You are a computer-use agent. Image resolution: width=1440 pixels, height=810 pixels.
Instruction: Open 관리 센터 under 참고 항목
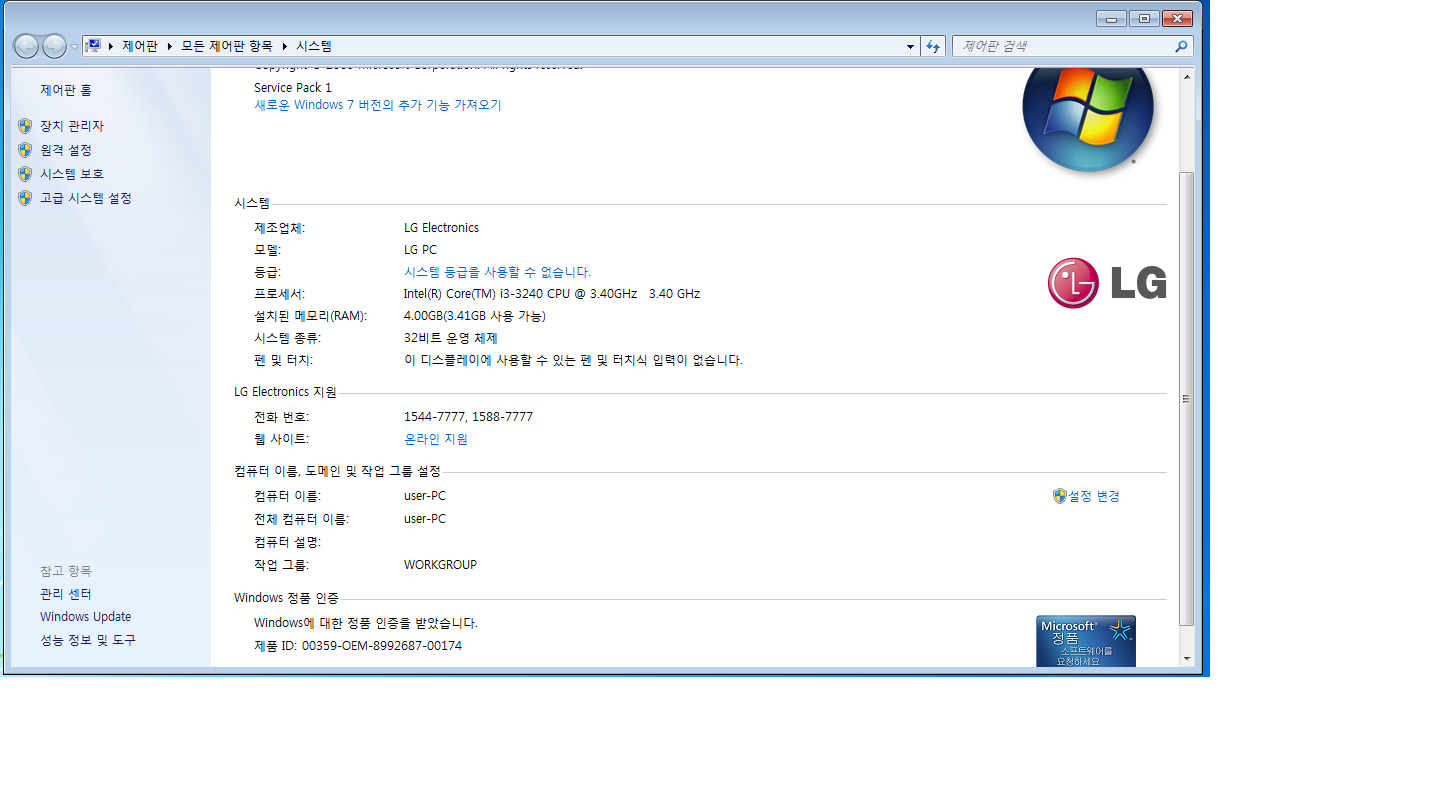click(x=66, y=594)
